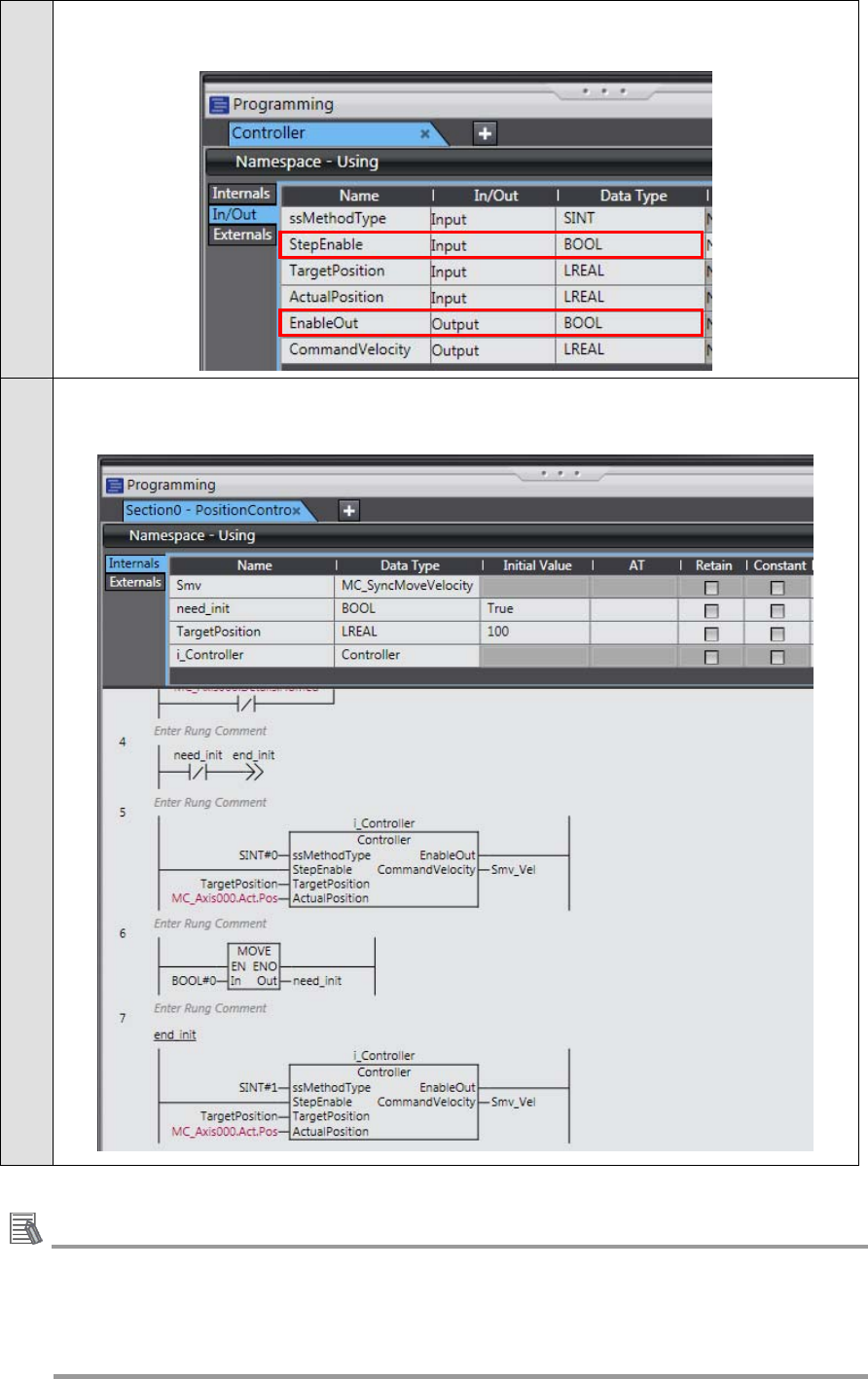868x1379 pixels.
Task: Select the ssMethodType variable row
Action: (x=493, y=220)
